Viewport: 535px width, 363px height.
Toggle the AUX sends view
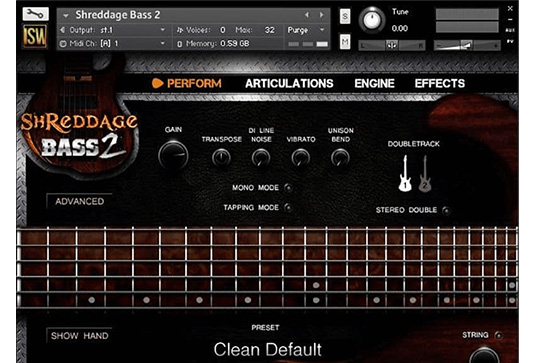click(510, 30)
